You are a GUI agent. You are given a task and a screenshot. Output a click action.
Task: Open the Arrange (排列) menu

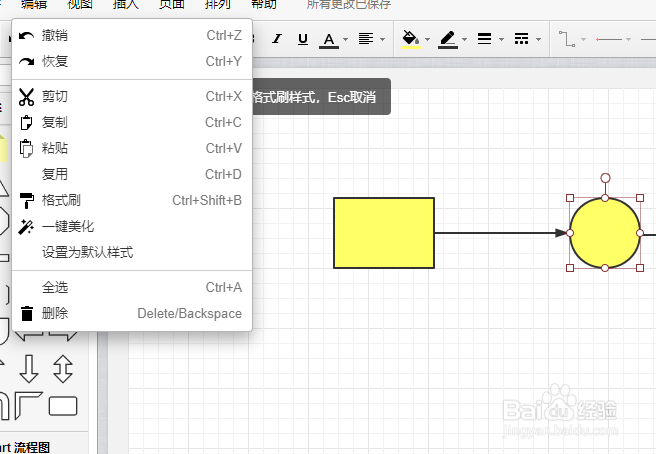coord(218,5)
